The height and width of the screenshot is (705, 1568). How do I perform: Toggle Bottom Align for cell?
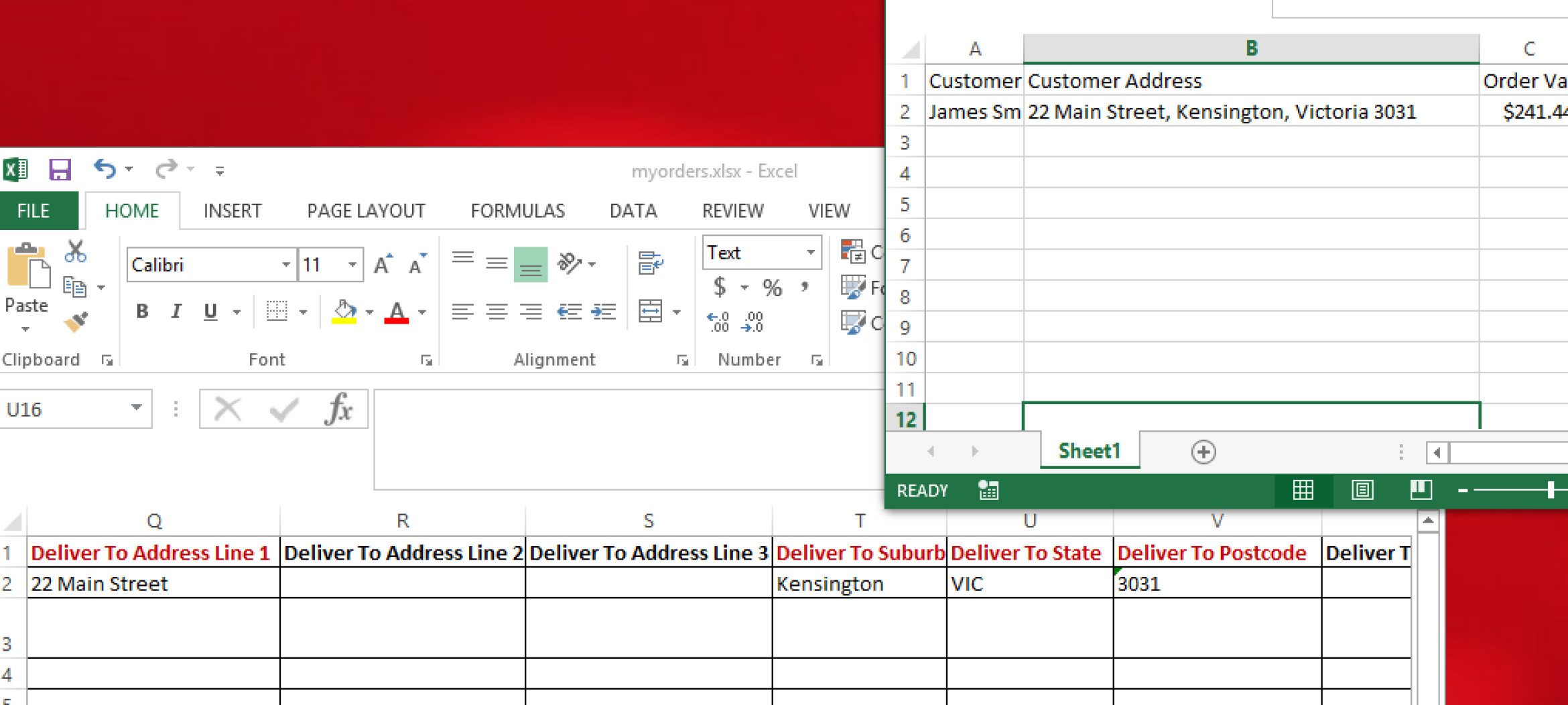530,264
